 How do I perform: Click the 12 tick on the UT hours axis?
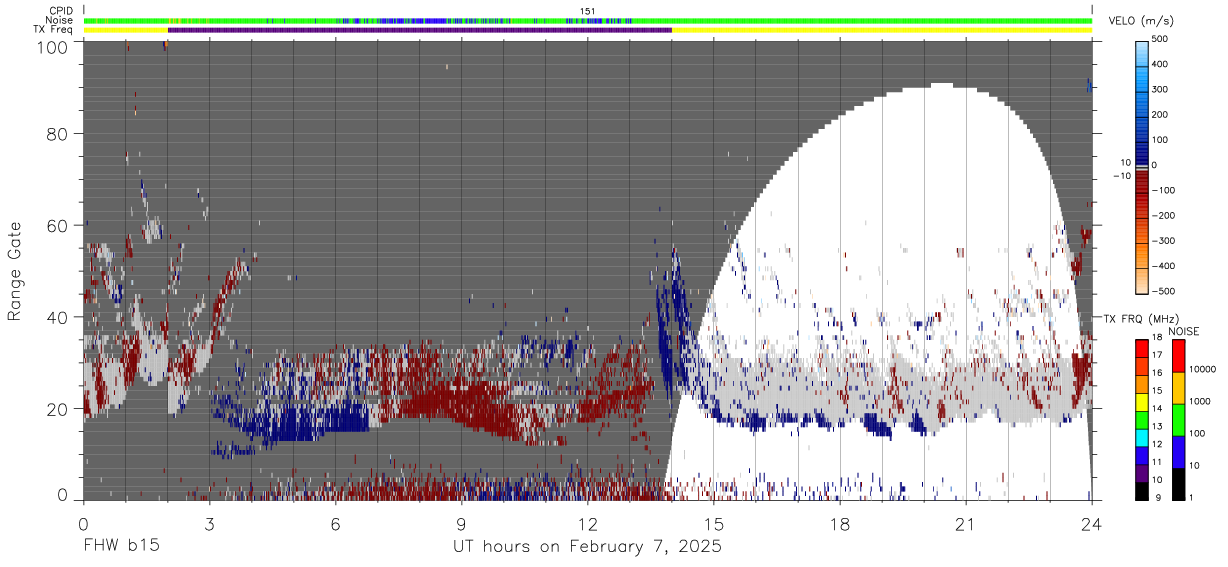point(587,524)
